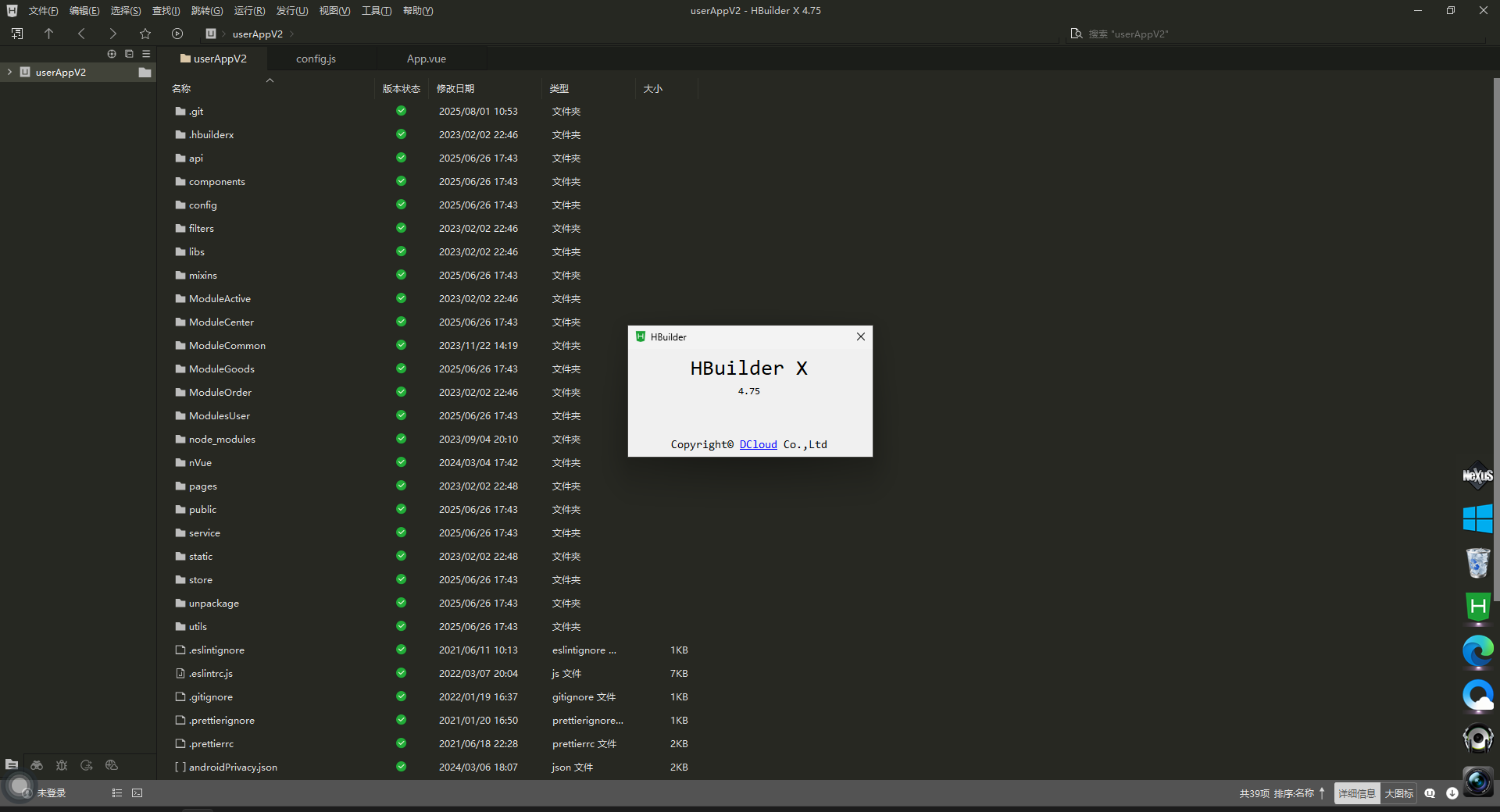Screen dimensions: 1500x812
Task: Navigate forward with the right chevron
Action: tap(112, 34)
